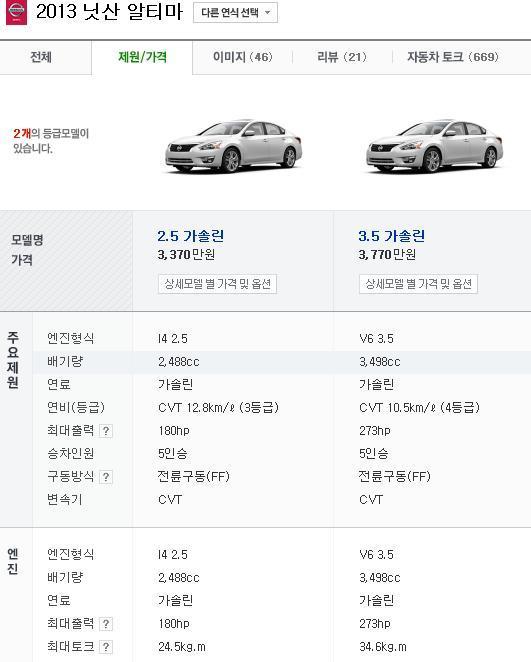Click help icon beside 최대토크
Image resolution: width=531 pixels, height=662 pixels.
[x=106, y=647]
